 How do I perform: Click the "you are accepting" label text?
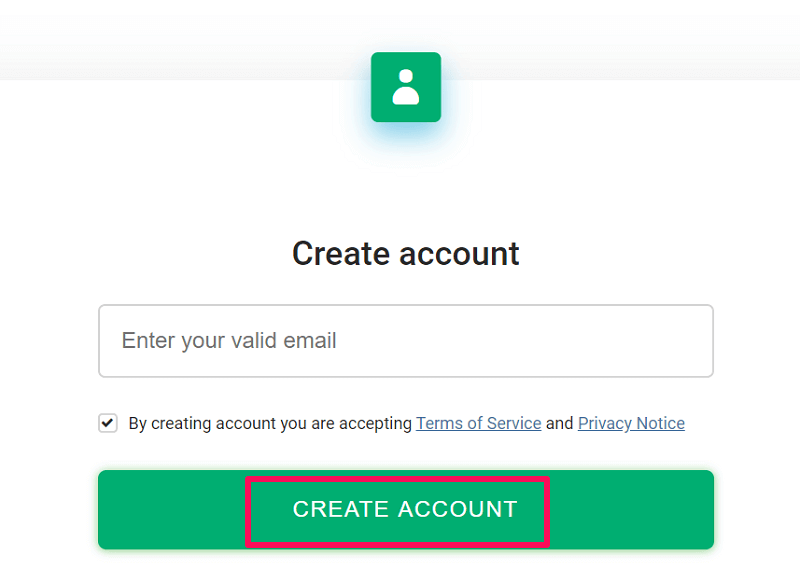click(x=346, y=423)
